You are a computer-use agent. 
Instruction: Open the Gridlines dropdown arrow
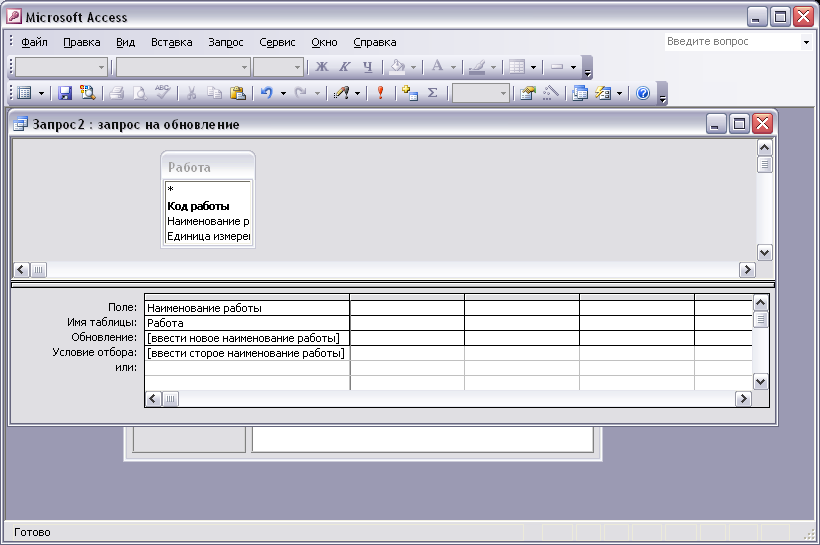point(533,67)
